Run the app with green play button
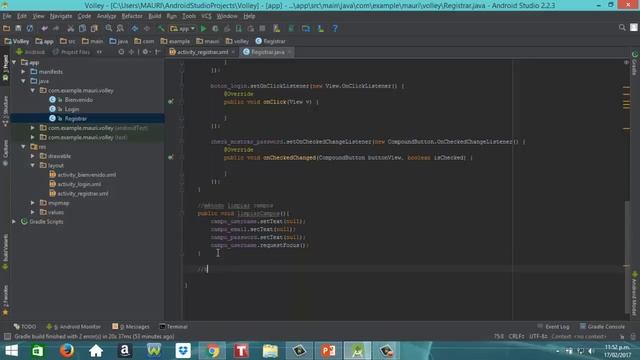Viewport: 640px width, 360px height. click(203, 29)
